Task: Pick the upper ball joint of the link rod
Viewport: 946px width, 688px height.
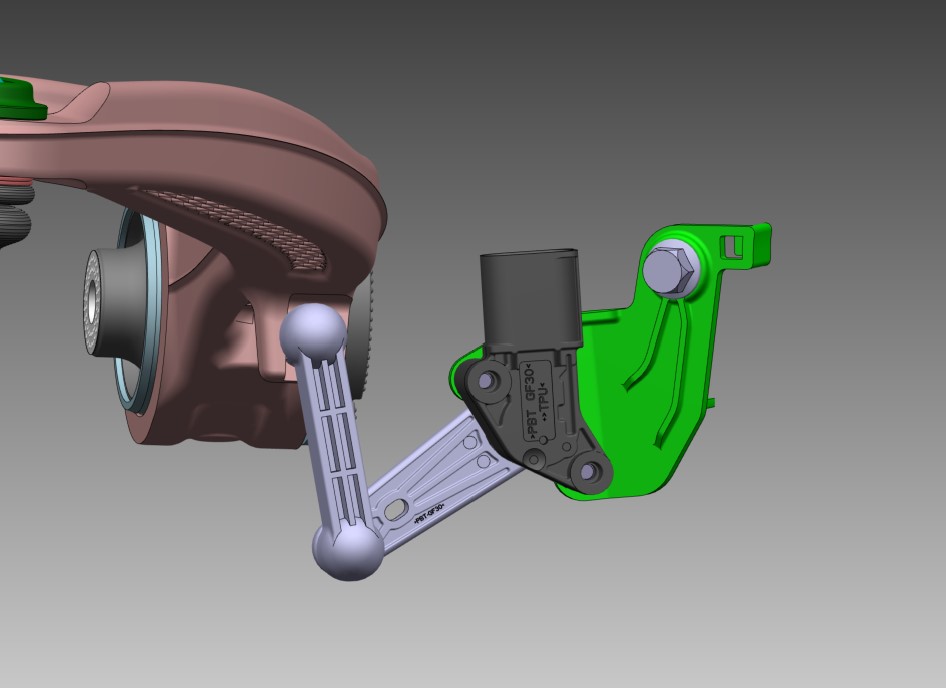Action: click(313, 335)
